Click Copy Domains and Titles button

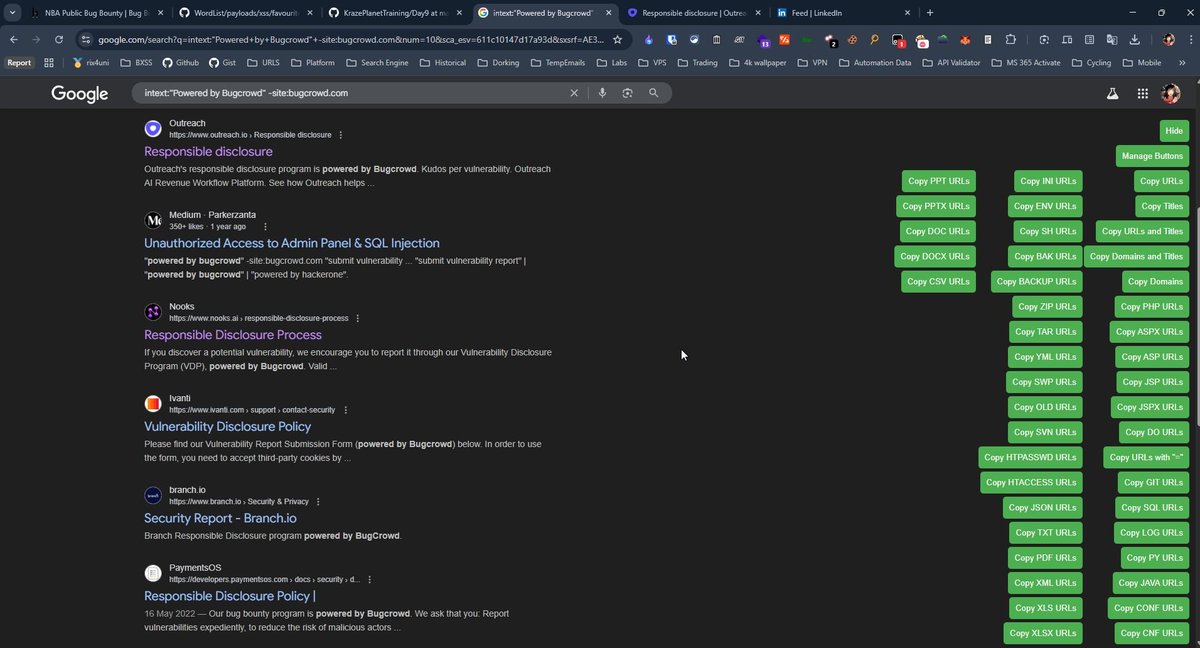(x=1136, y=256)
